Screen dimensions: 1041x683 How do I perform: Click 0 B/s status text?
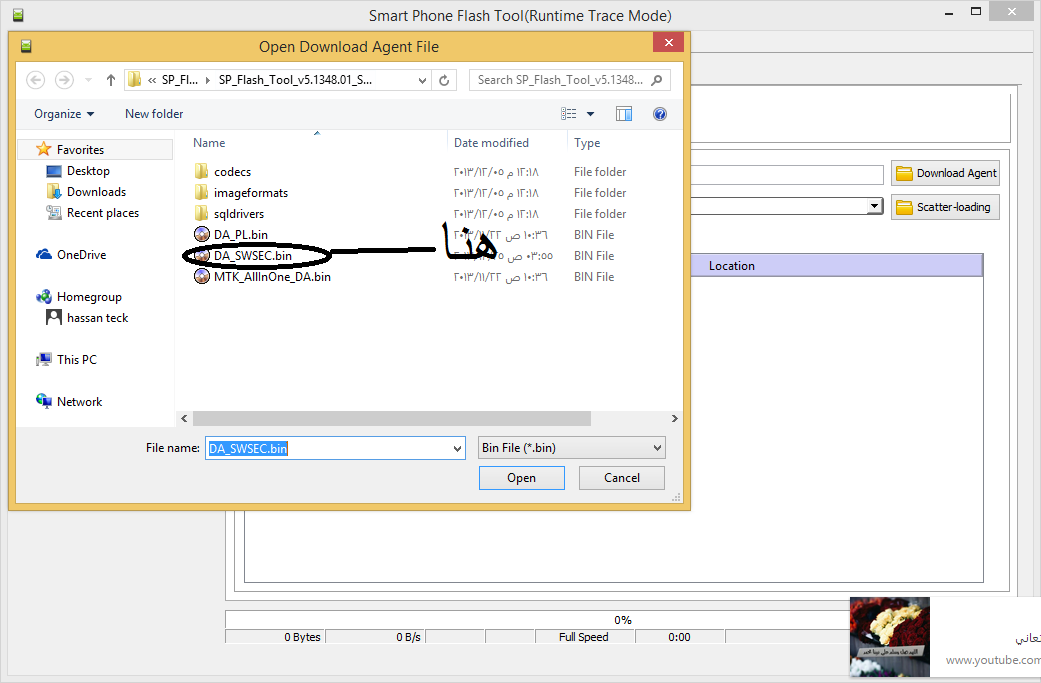[408, 637]
